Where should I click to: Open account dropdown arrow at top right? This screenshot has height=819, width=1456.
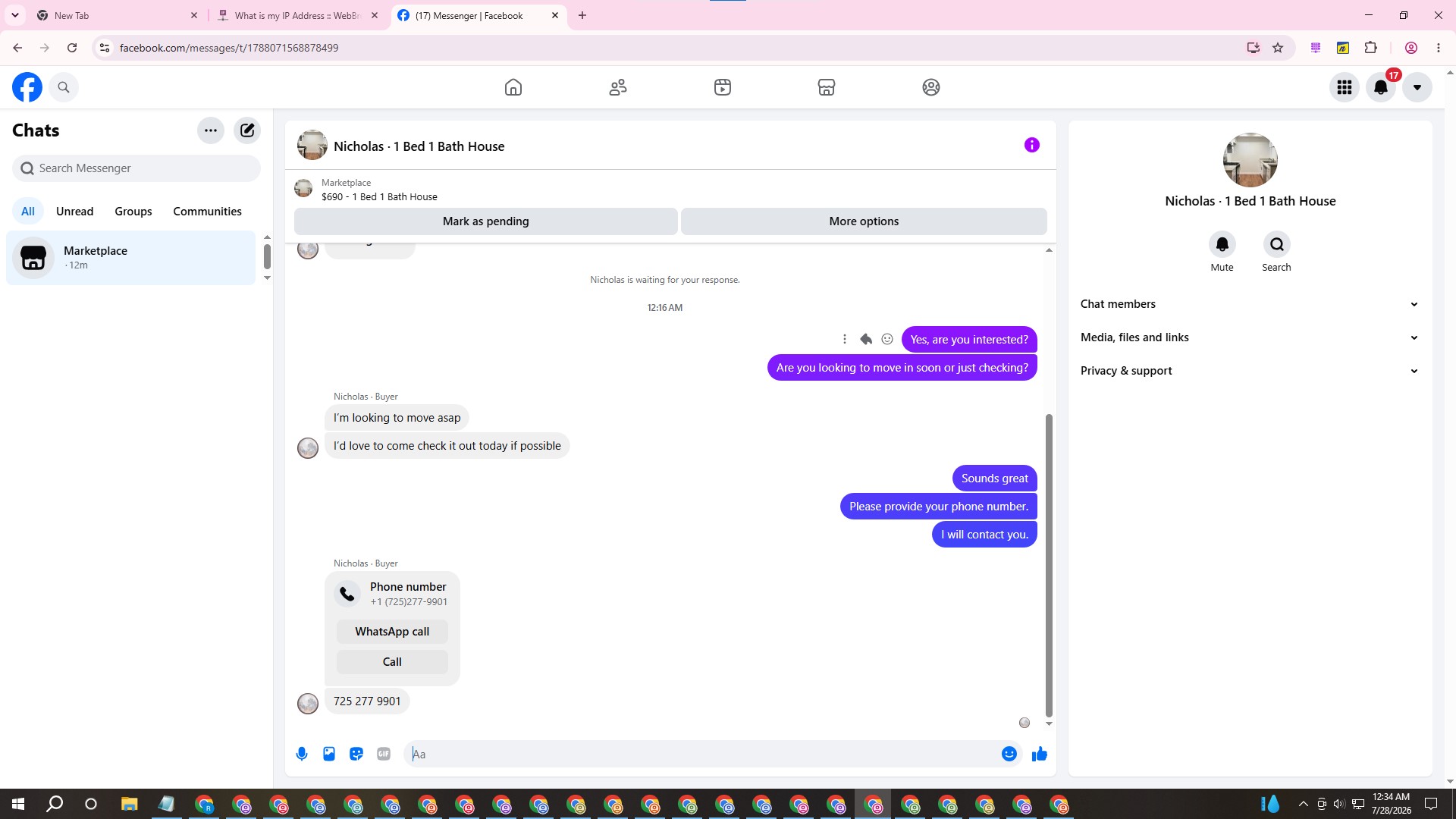1417,87
